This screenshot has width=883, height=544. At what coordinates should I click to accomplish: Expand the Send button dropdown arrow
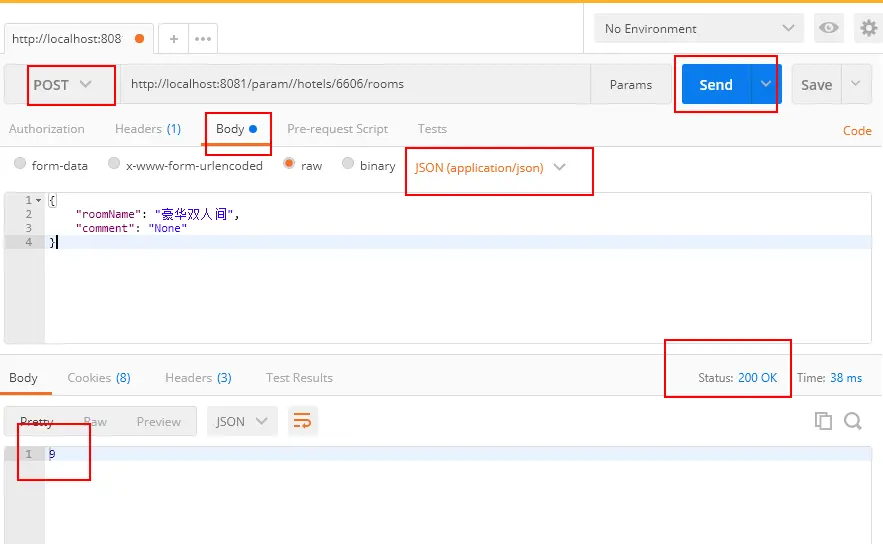coord(765,84)
